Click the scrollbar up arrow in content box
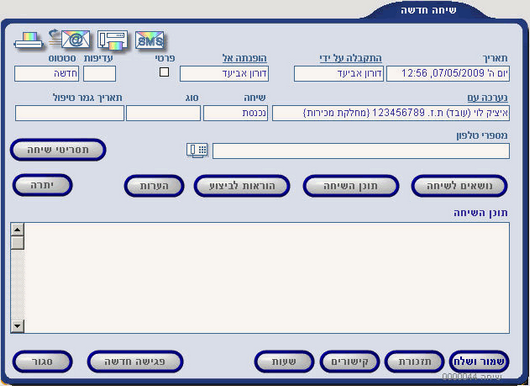 pyautogui.click(x=17, y=230)
